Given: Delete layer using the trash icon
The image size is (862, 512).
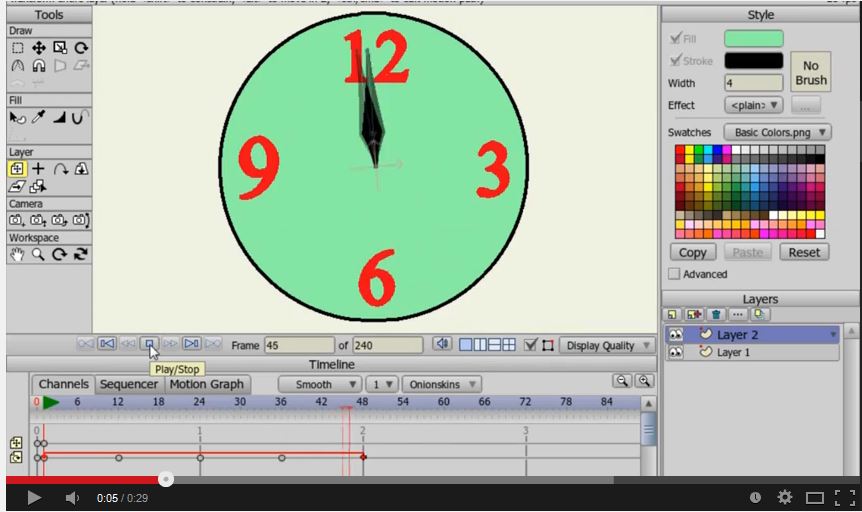Looking at the screenshot, I should click(x=716, y=315).
